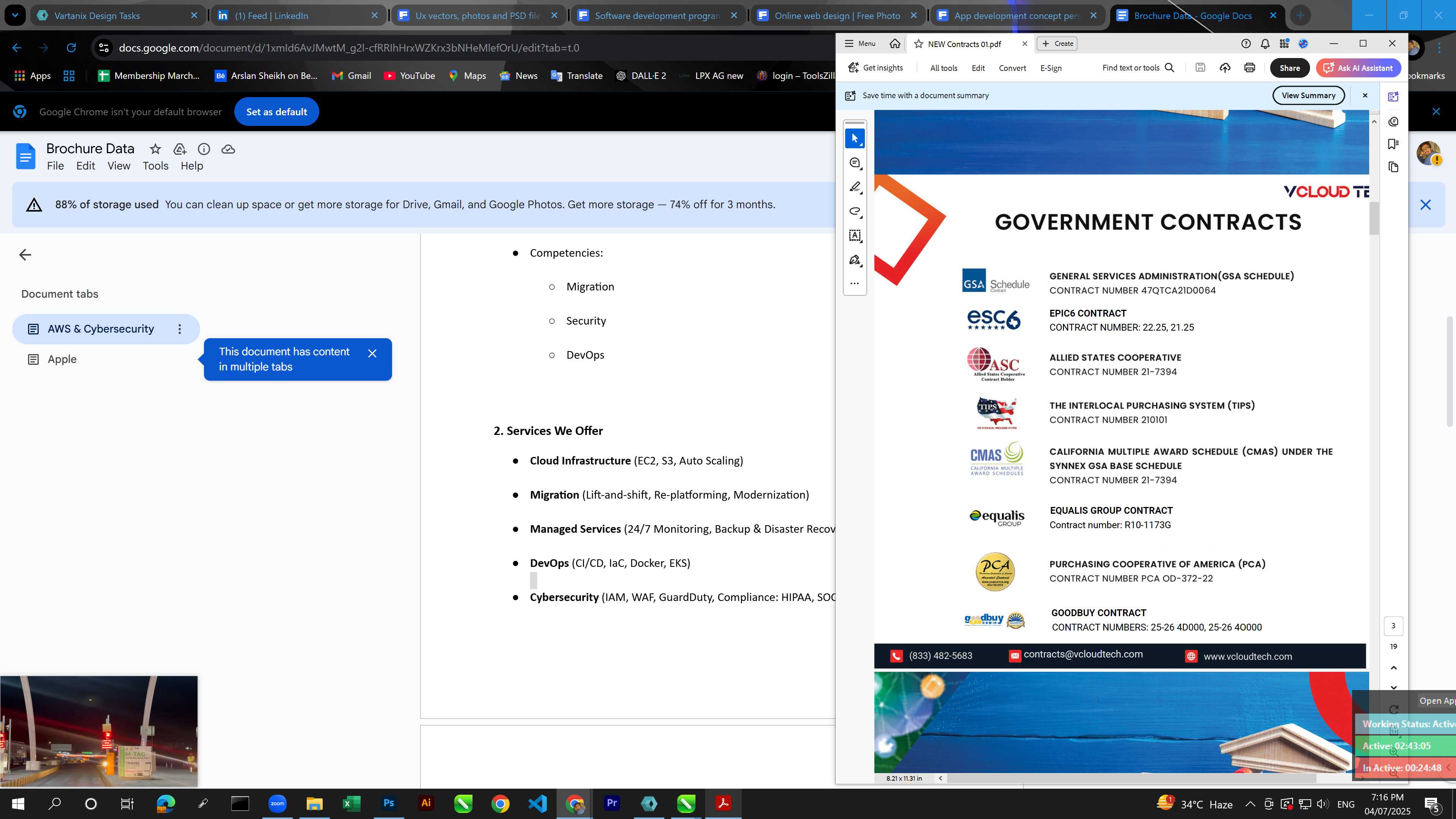Click Create button in Acrobat
Viewport: 1456px width, 819px height.
1057,44
